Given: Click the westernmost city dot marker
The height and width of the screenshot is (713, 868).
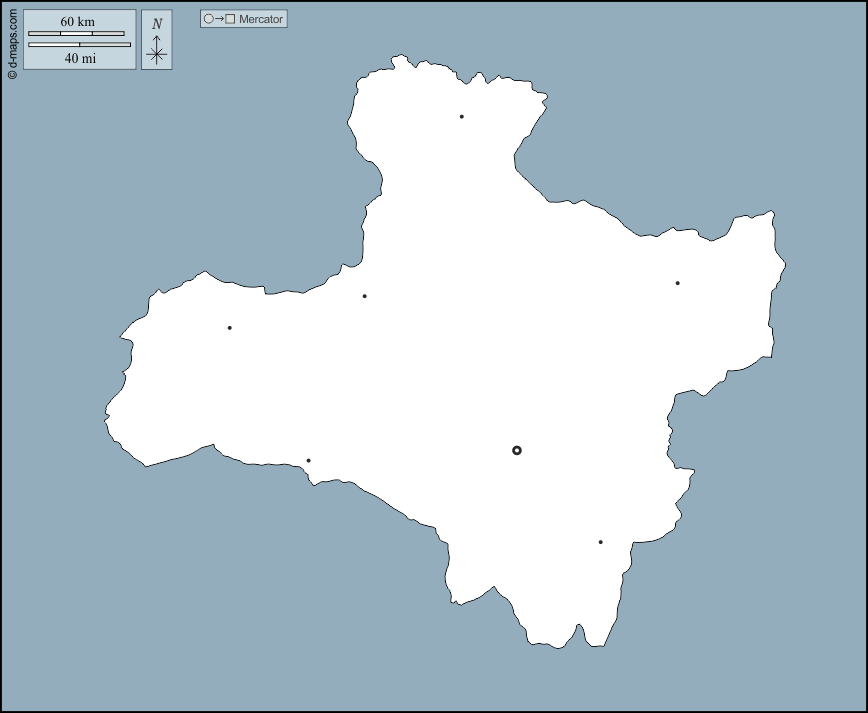Looking at the screenshot, I should click(x=229, y=328).
